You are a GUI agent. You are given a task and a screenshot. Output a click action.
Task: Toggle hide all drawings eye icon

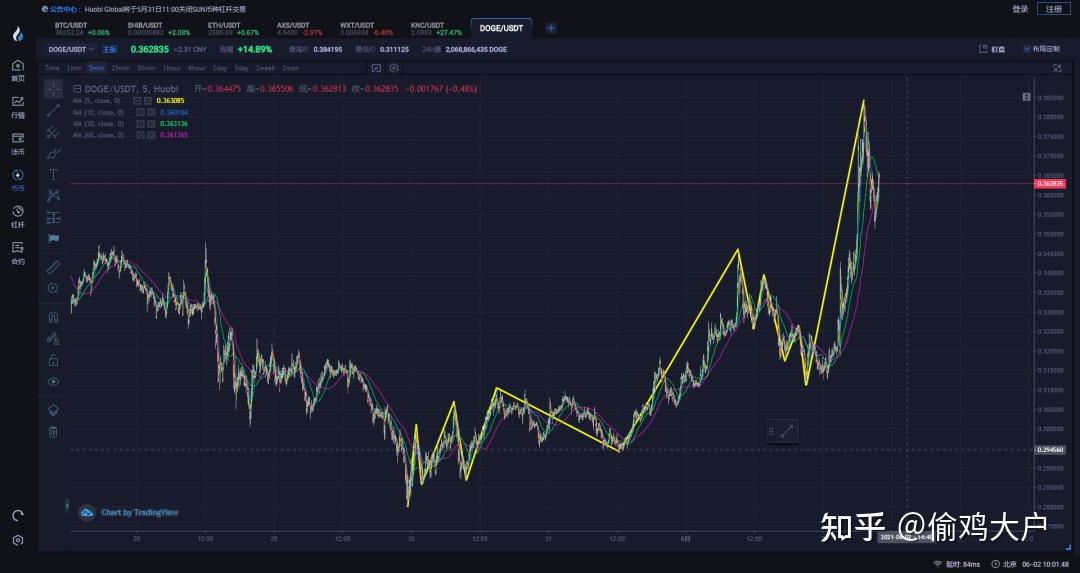tap(53, 382)
